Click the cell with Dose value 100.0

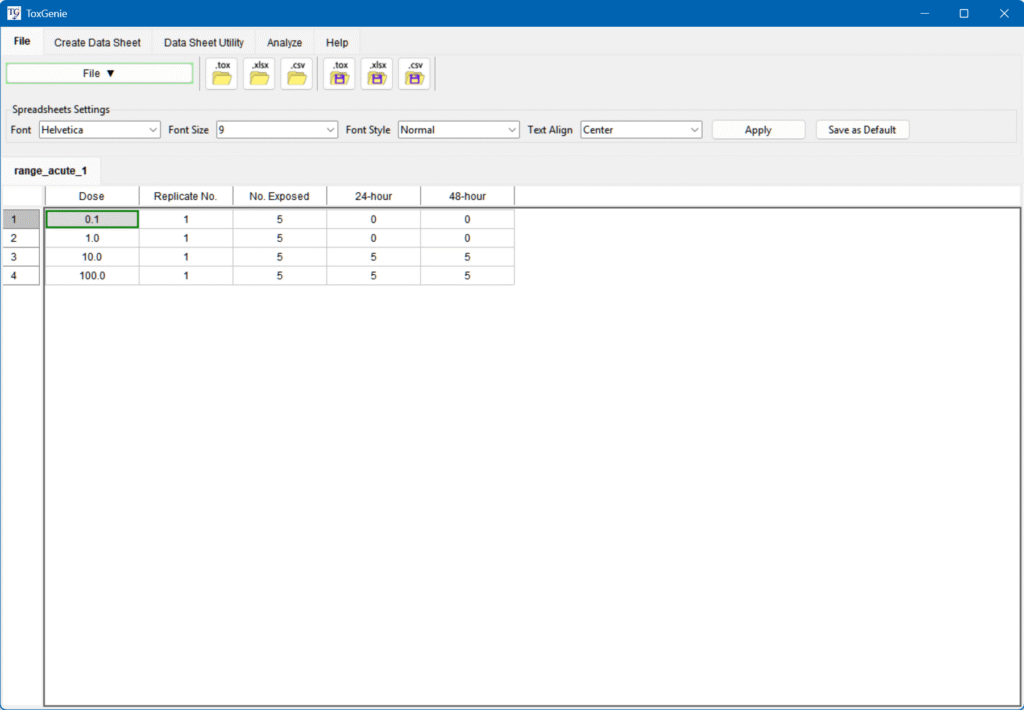coord(92,276)
